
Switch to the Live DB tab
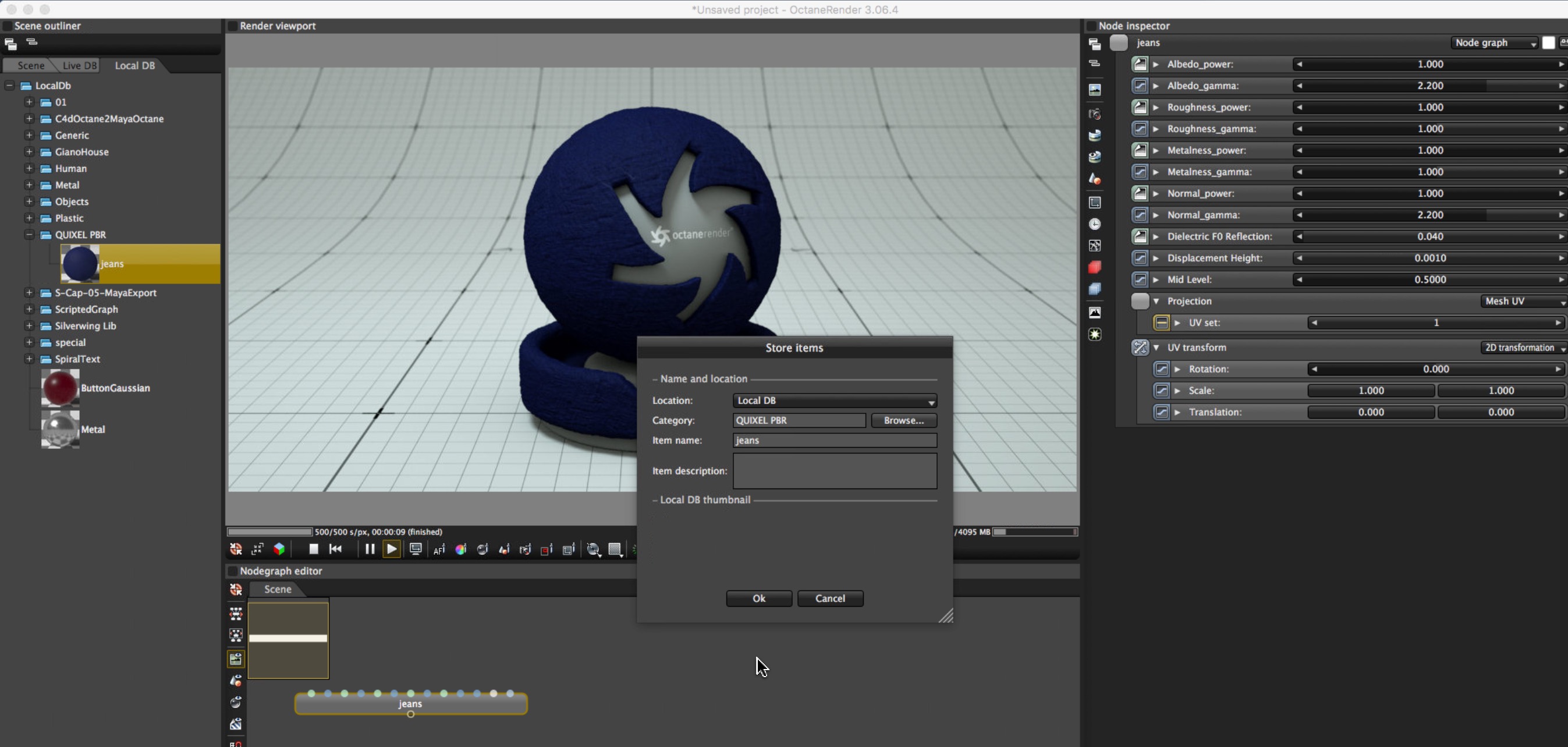click(x=79, y=65)
